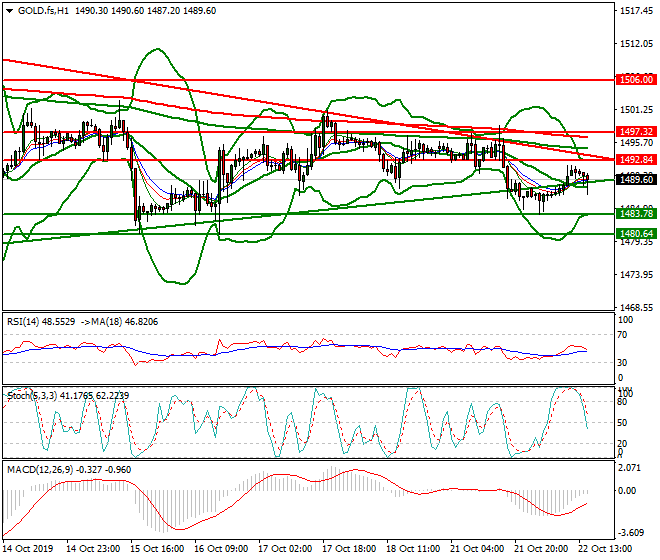Click the 1497.32 red price level label
The image size is (660, 560).
pos(636,132)
